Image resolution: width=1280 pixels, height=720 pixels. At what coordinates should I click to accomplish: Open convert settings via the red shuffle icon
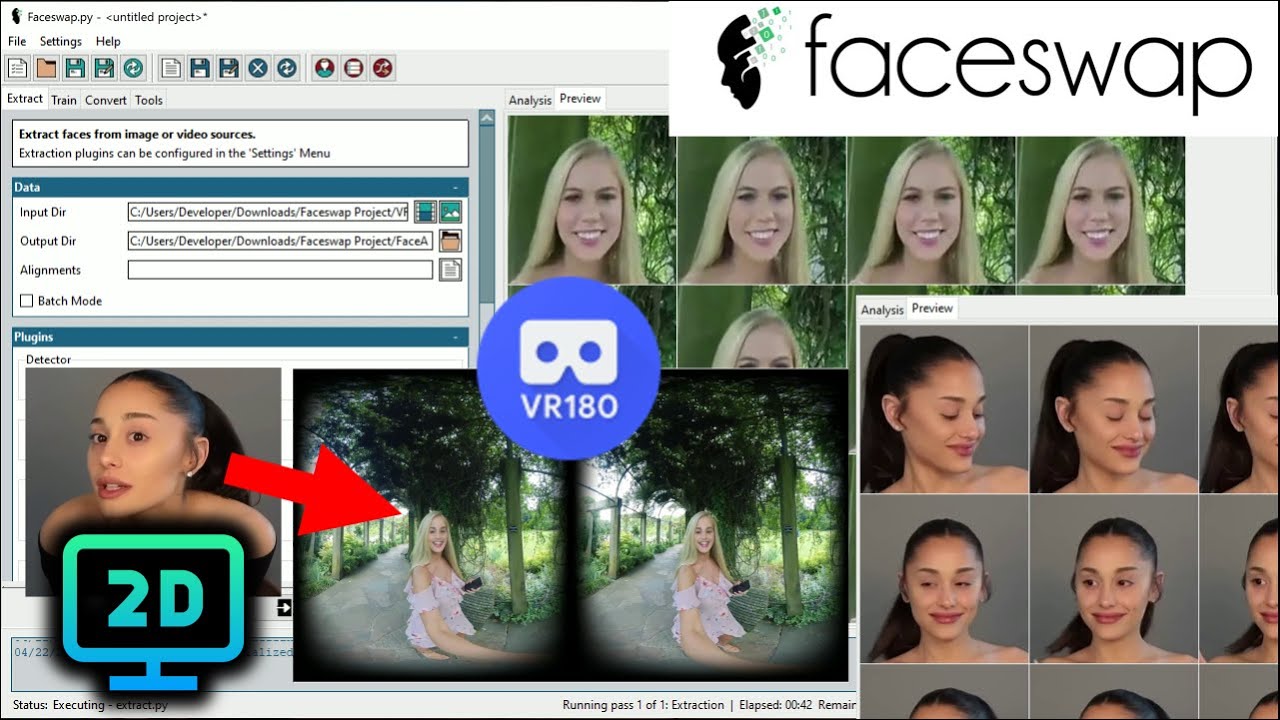click(383, 68)
